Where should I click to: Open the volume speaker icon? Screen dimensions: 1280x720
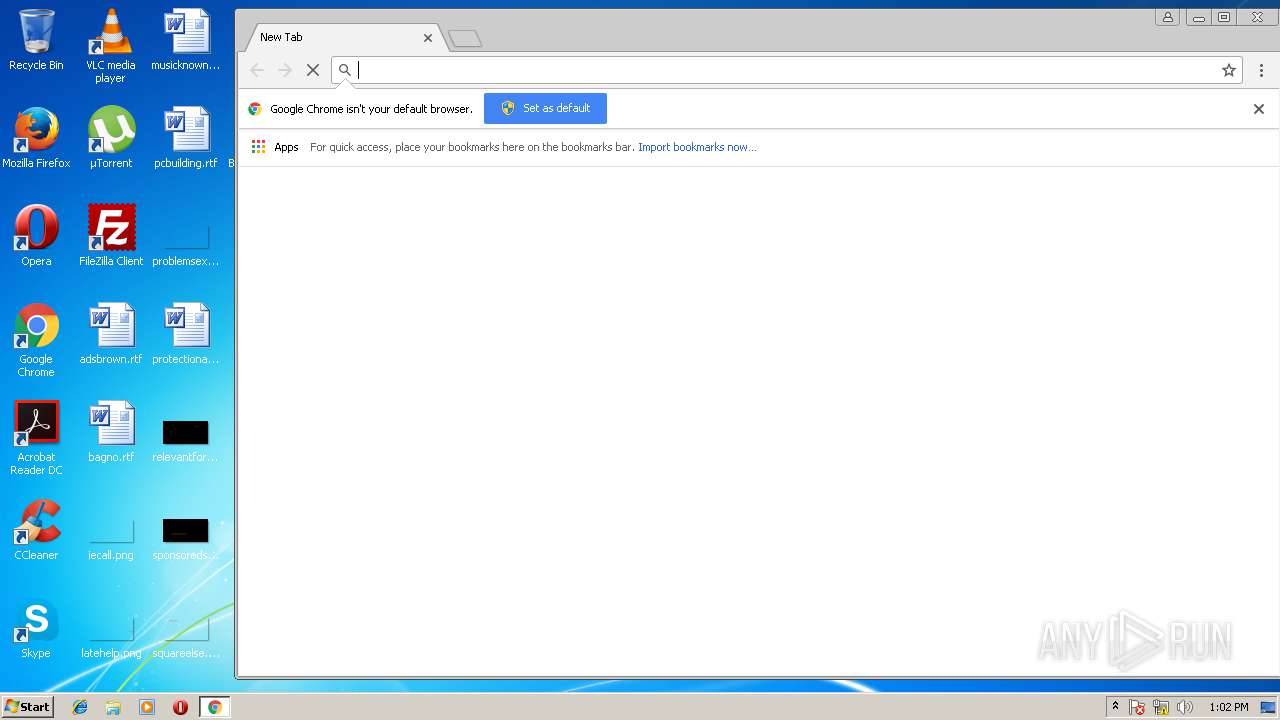pyautogui.click(x=1185, y=707)
